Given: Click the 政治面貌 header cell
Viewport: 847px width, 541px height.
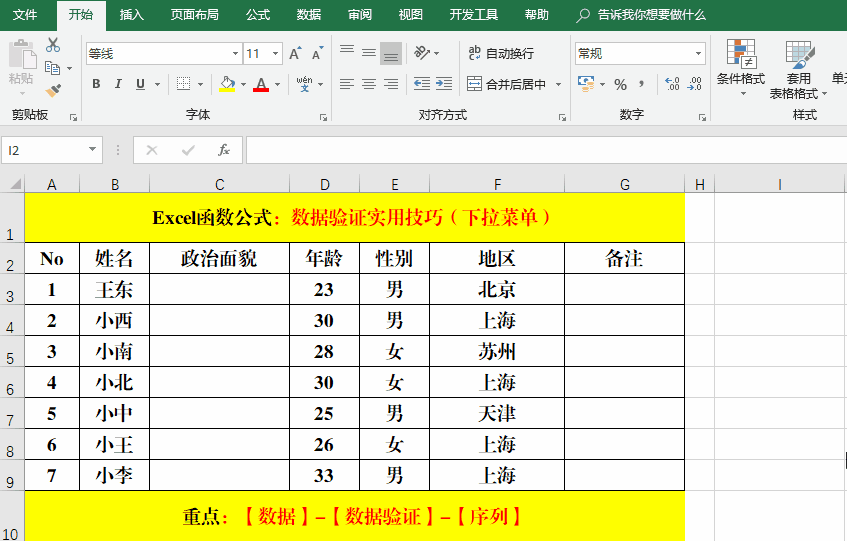Looking at the screenshot, I should click(x=219, y=258).
